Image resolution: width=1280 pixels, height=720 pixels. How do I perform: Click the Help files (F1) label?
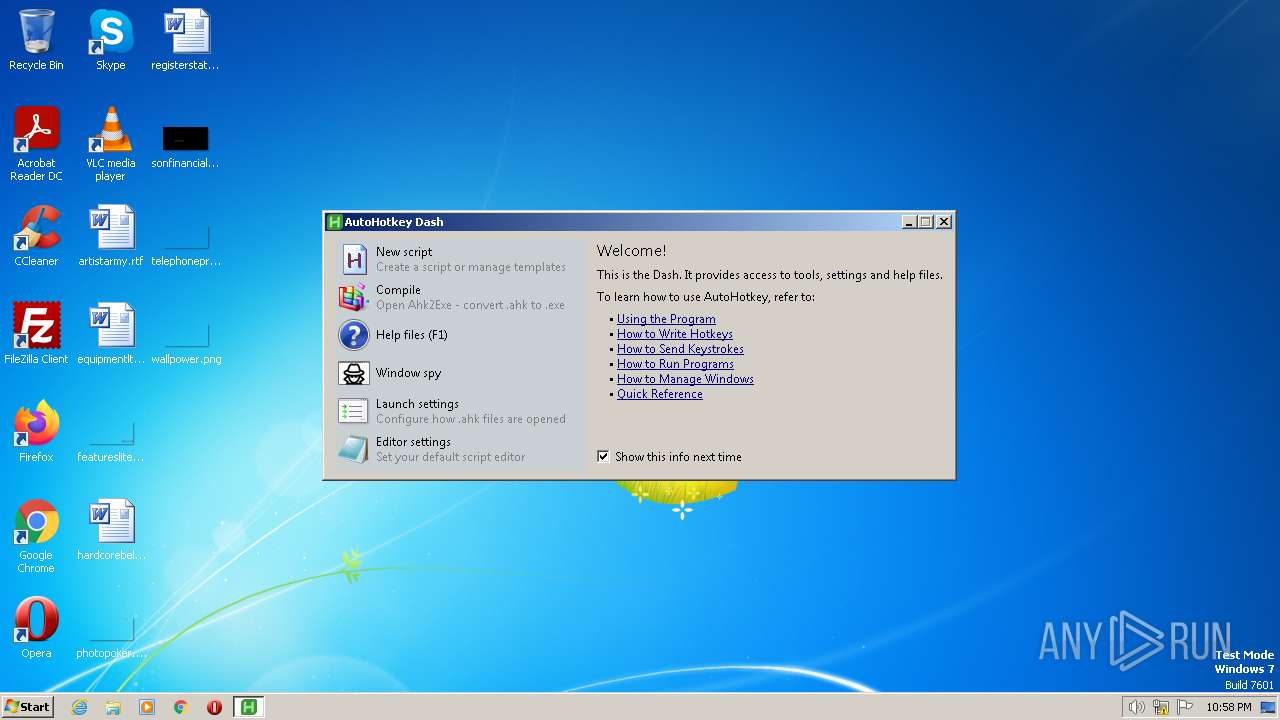click(x=412, y=335)
